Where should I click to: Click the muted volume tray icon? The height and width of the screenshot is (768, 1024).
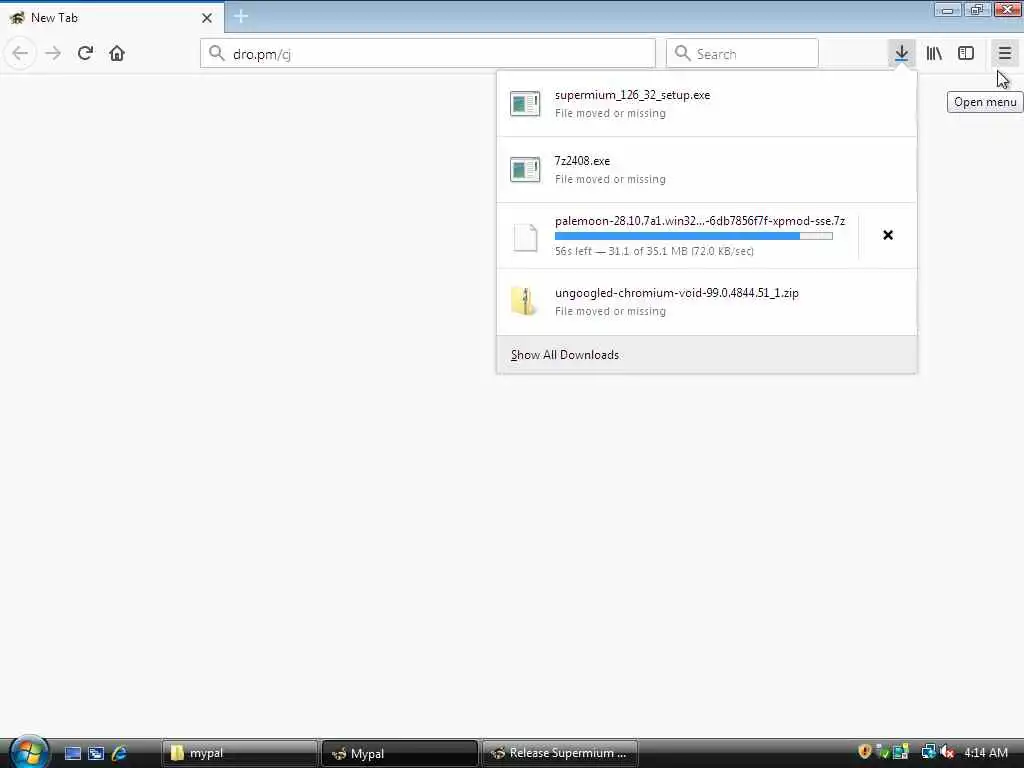pyautogui.click(x=947, y=752)
